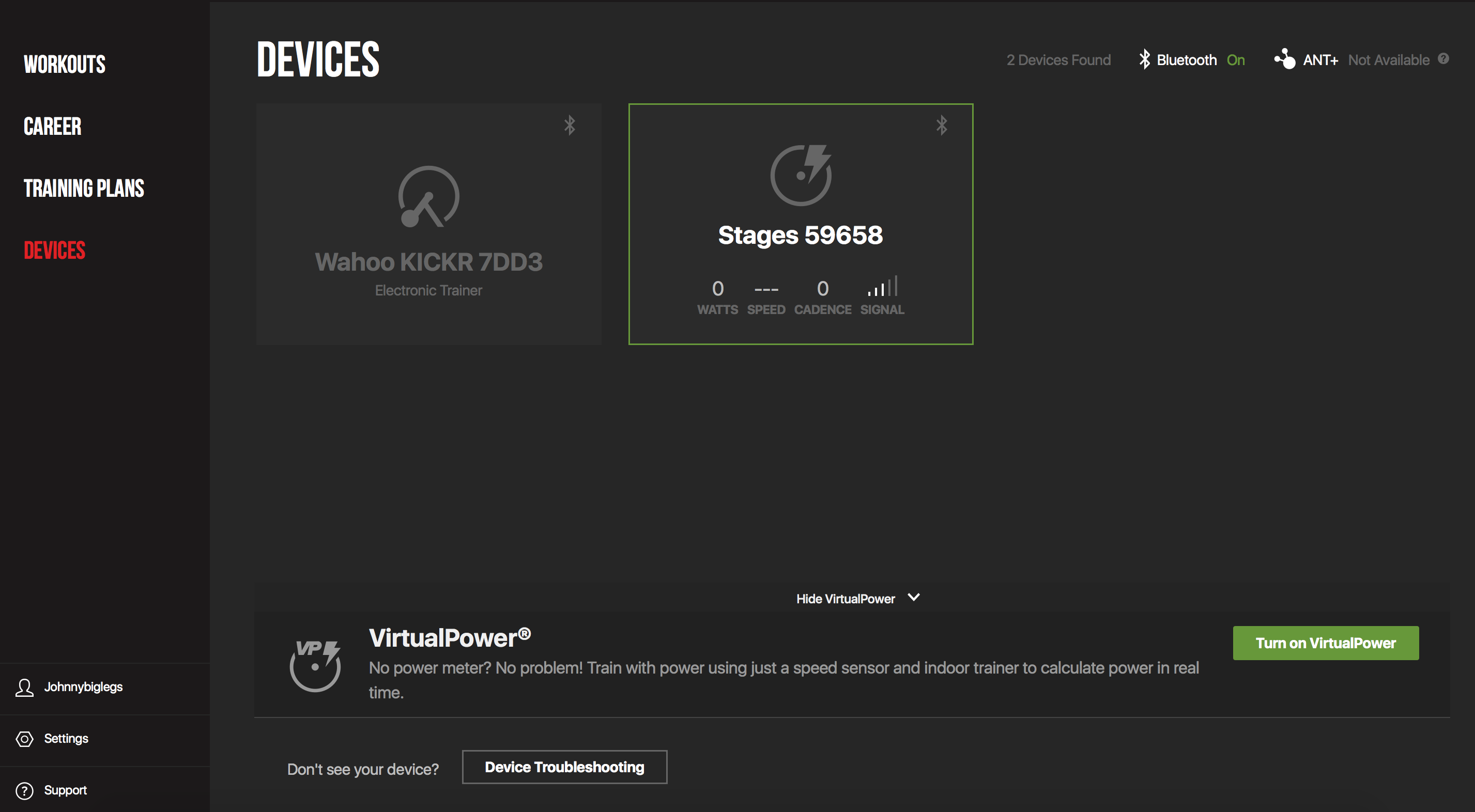Screen dimensions: 1475x812
Task: Click the Support question mark icon
Action: [24, 790]
